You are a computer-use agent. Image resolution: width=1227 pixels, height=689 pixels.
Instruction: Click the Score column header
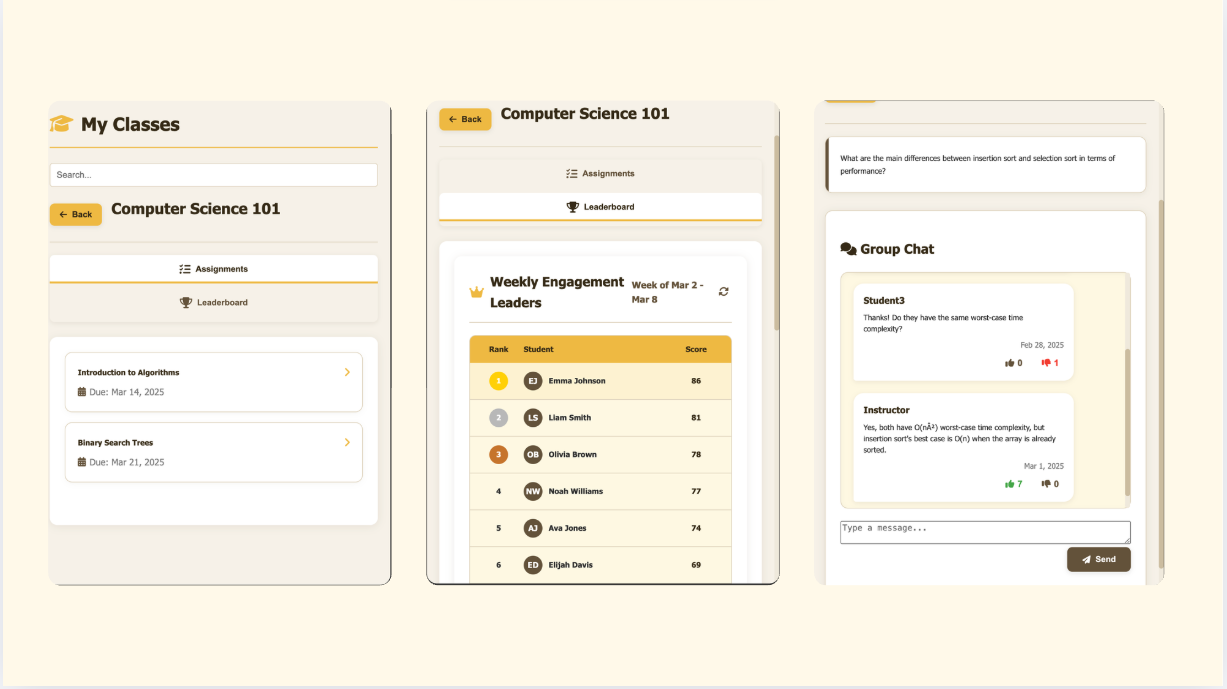(696, 349)
